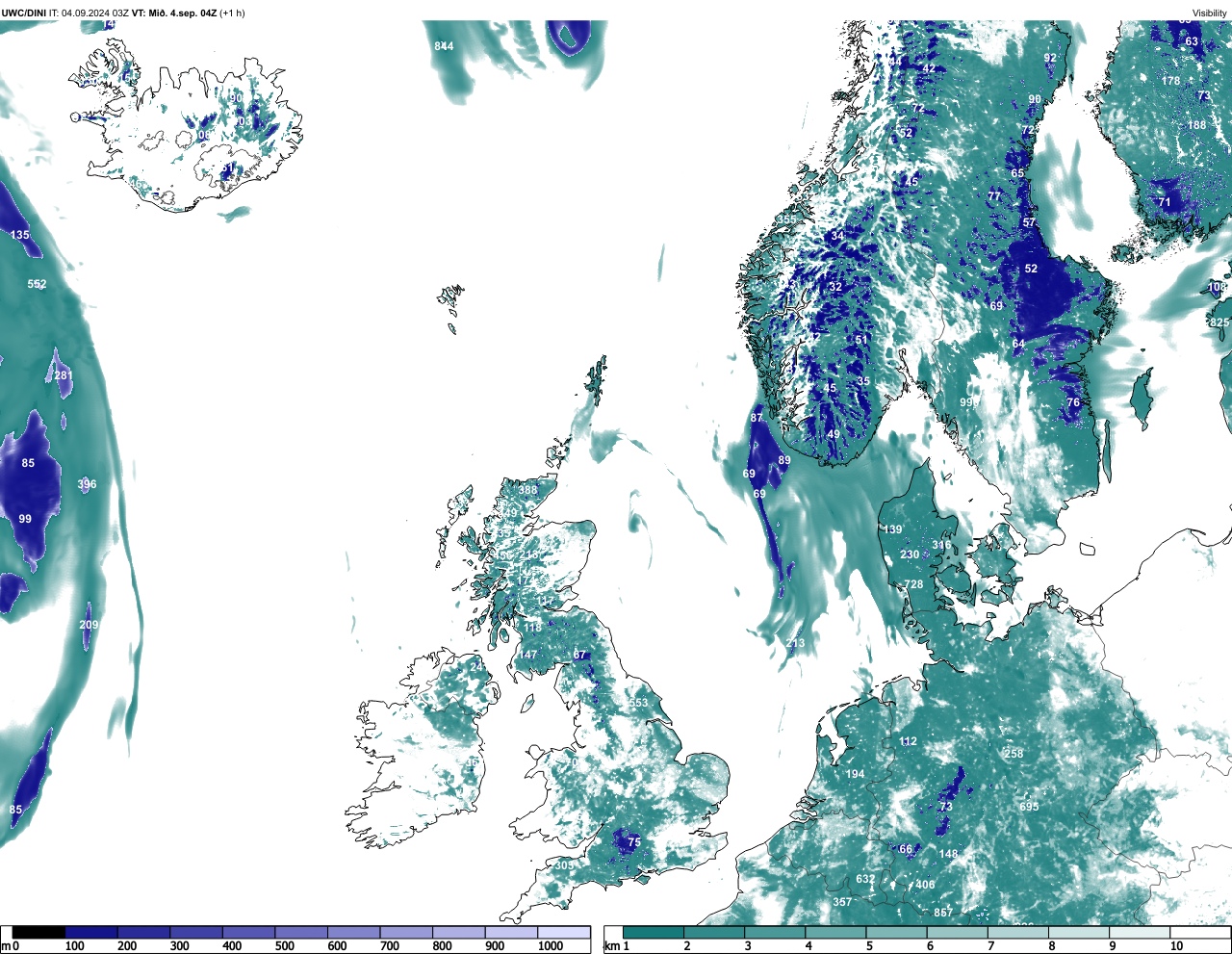The width and height of the screenshot is (1232, 954).
Task: Select the 500–600 m legend color block
Action: click(x=301, y=932)
